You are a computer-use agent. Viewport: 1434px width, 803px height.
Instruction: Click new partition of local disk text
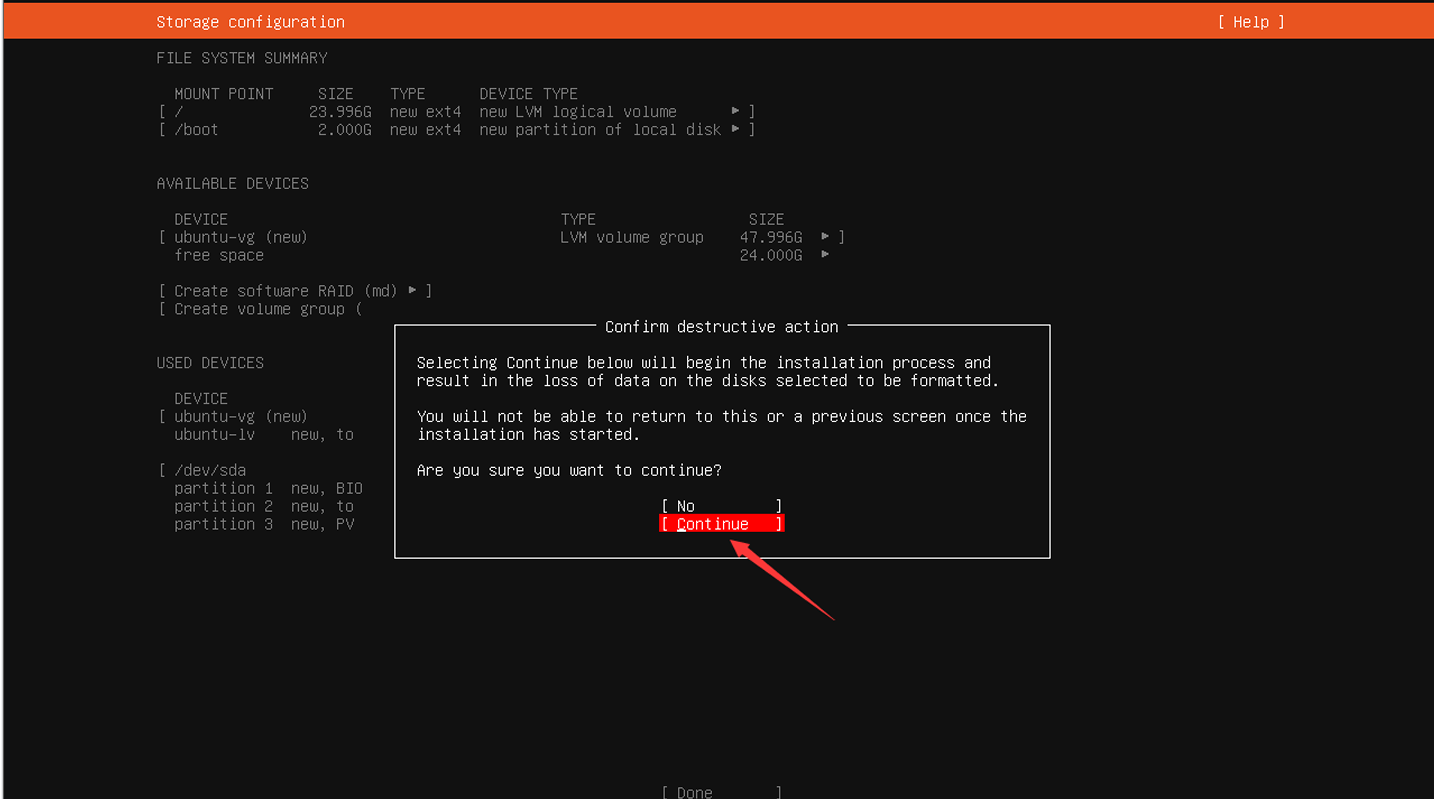click(x=600, y=130)
